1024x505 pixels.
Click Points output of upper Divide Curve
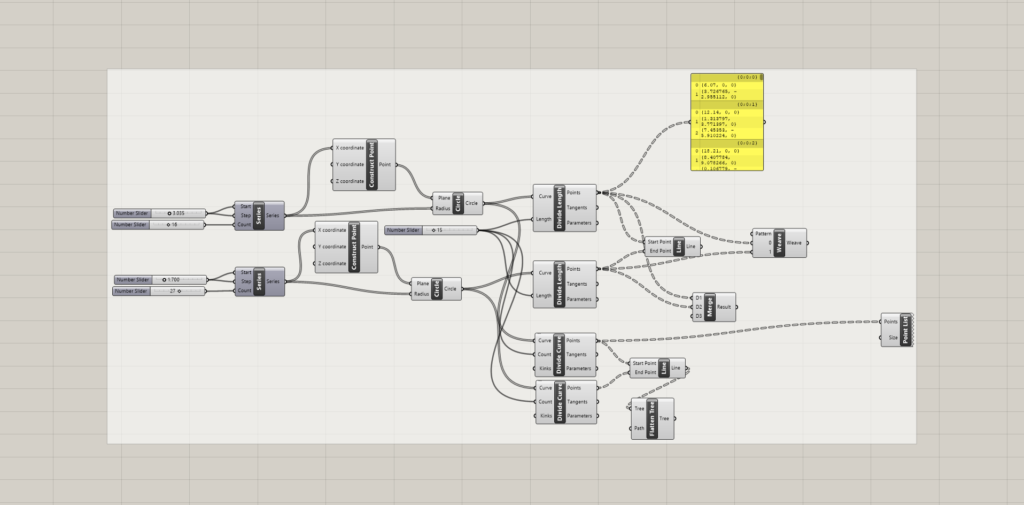573,341
